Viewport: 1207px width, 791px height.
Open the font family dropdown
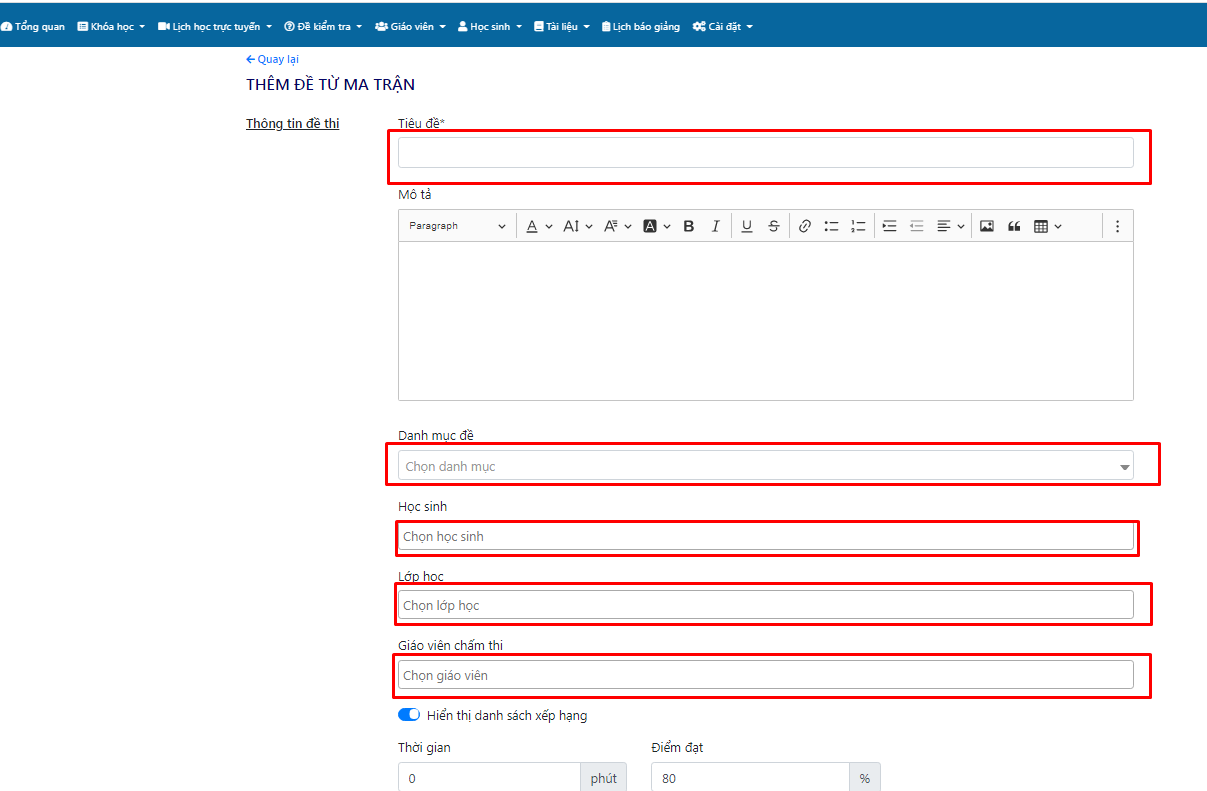pos(617,226)
